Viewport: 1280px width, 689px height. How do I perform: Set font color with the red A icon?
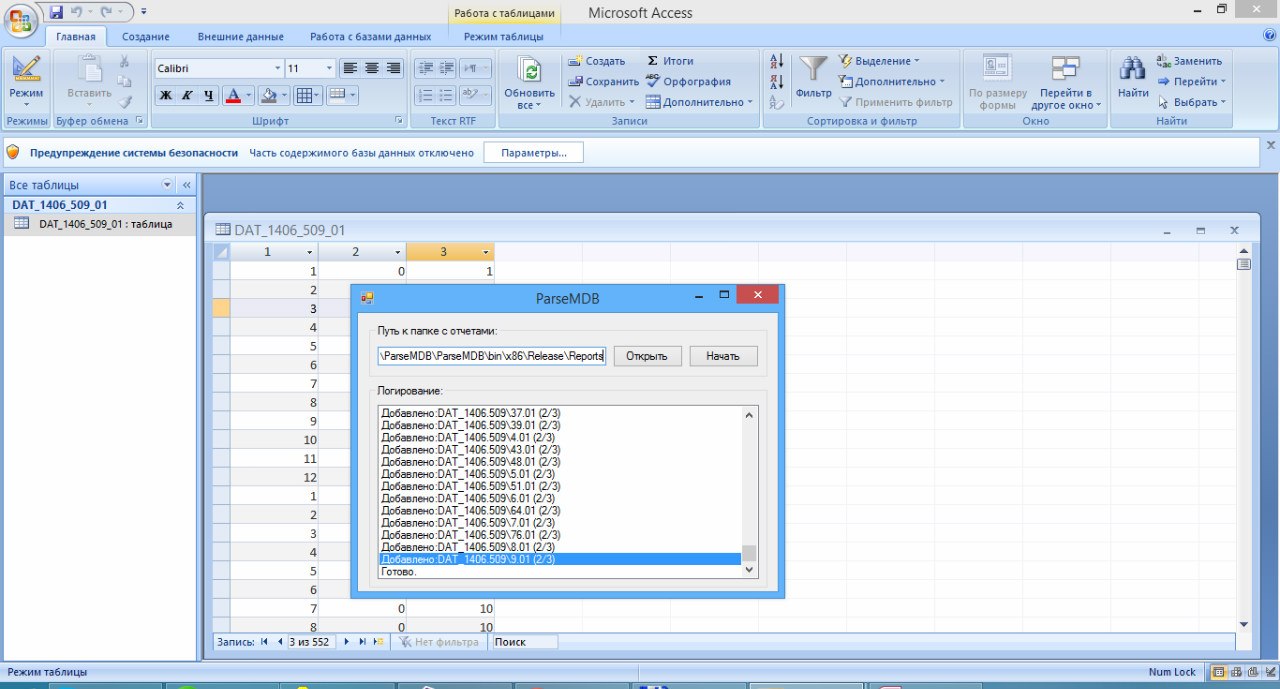[233, 96]
